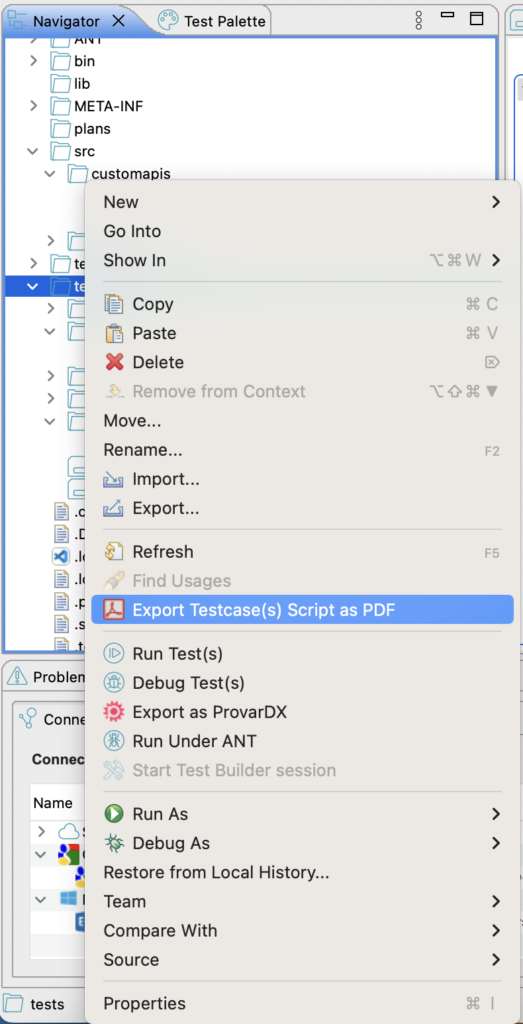523x1024 pixels.
Task: Select Move... menu entry
Action: pos(302,421)
